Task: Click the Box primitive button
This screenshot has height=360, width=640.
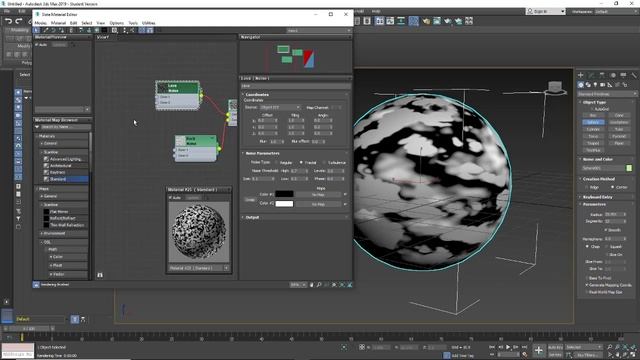Action: [x=593, y=116]
